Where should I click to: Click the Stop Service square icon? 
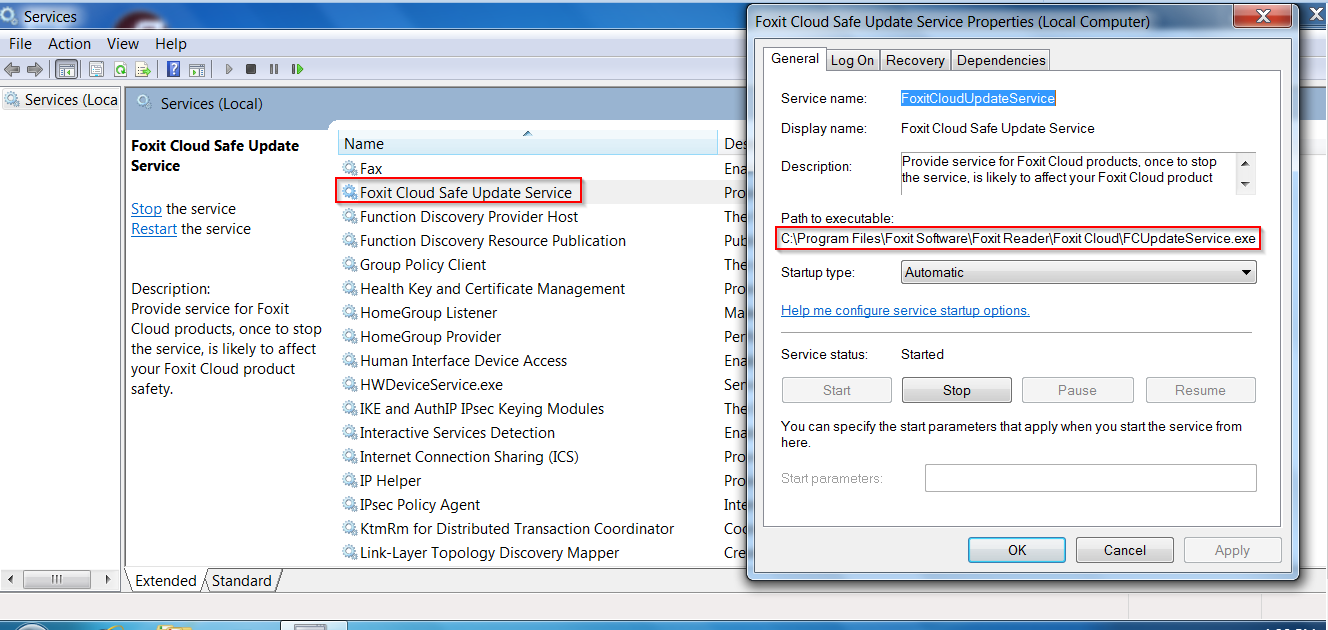tap(251, 69)
